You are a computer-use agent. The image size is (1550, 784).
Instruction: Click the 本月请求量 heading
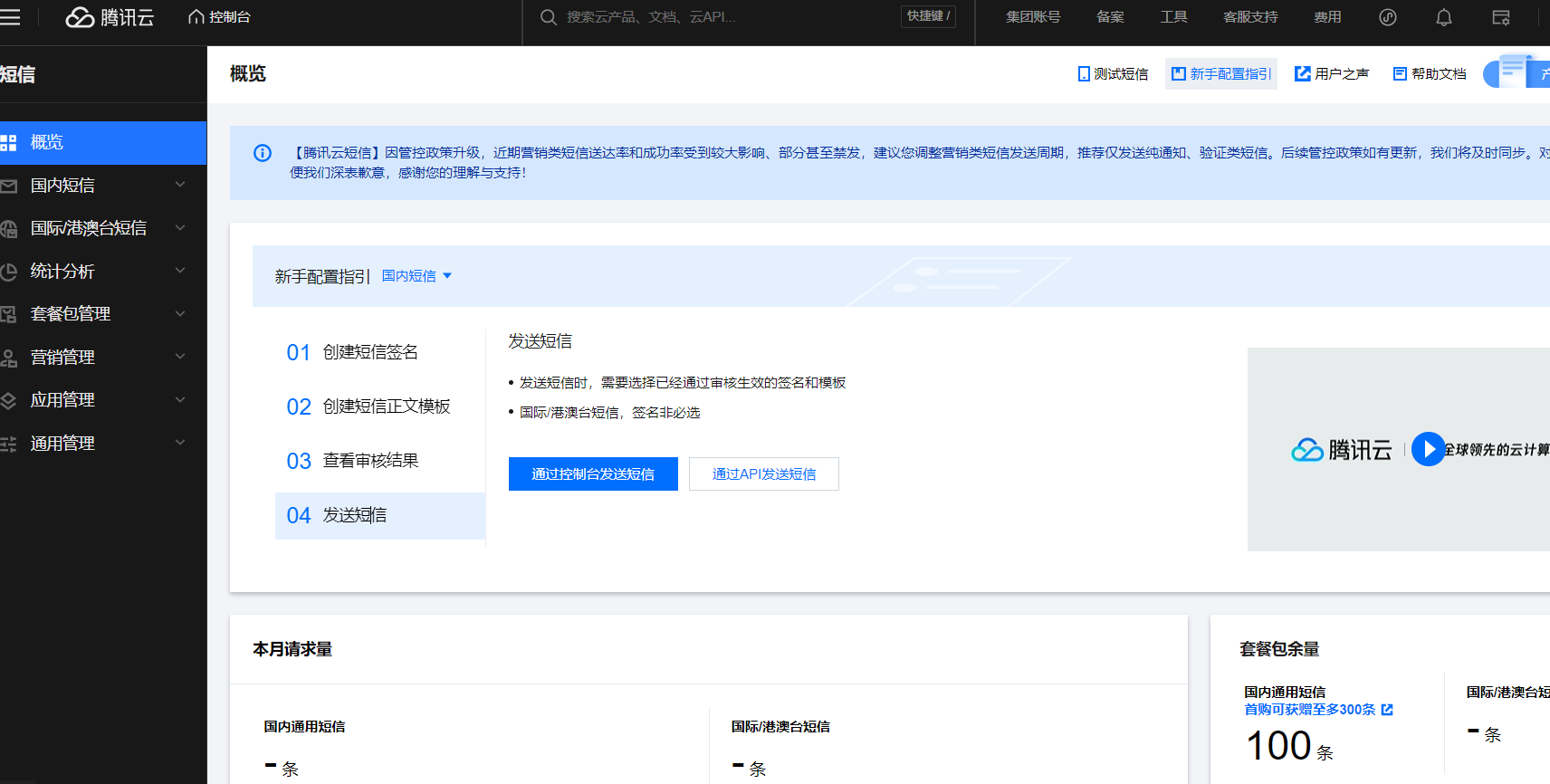pos(292,649)
